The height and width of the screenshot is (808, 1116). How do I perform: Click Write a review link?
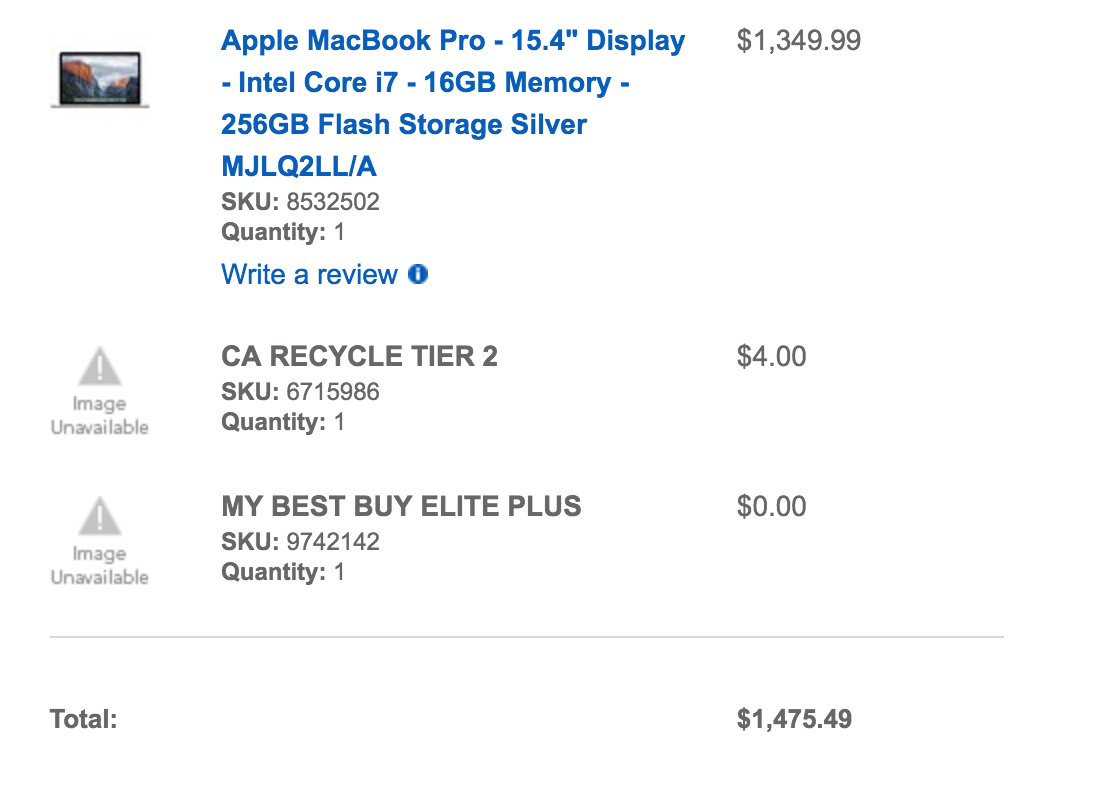click(x=309, y=274)
